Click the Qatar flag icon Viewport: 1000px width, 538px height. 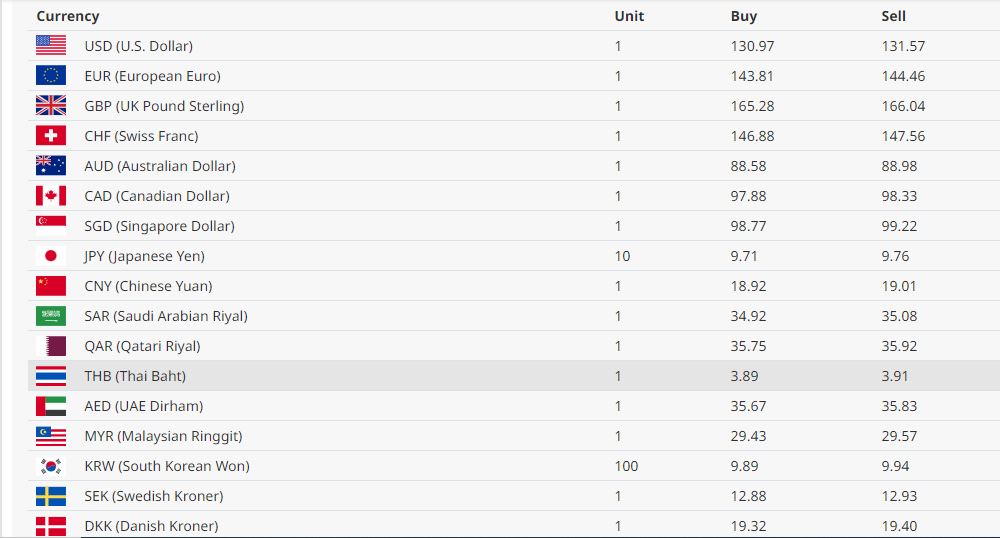(51, 345)
